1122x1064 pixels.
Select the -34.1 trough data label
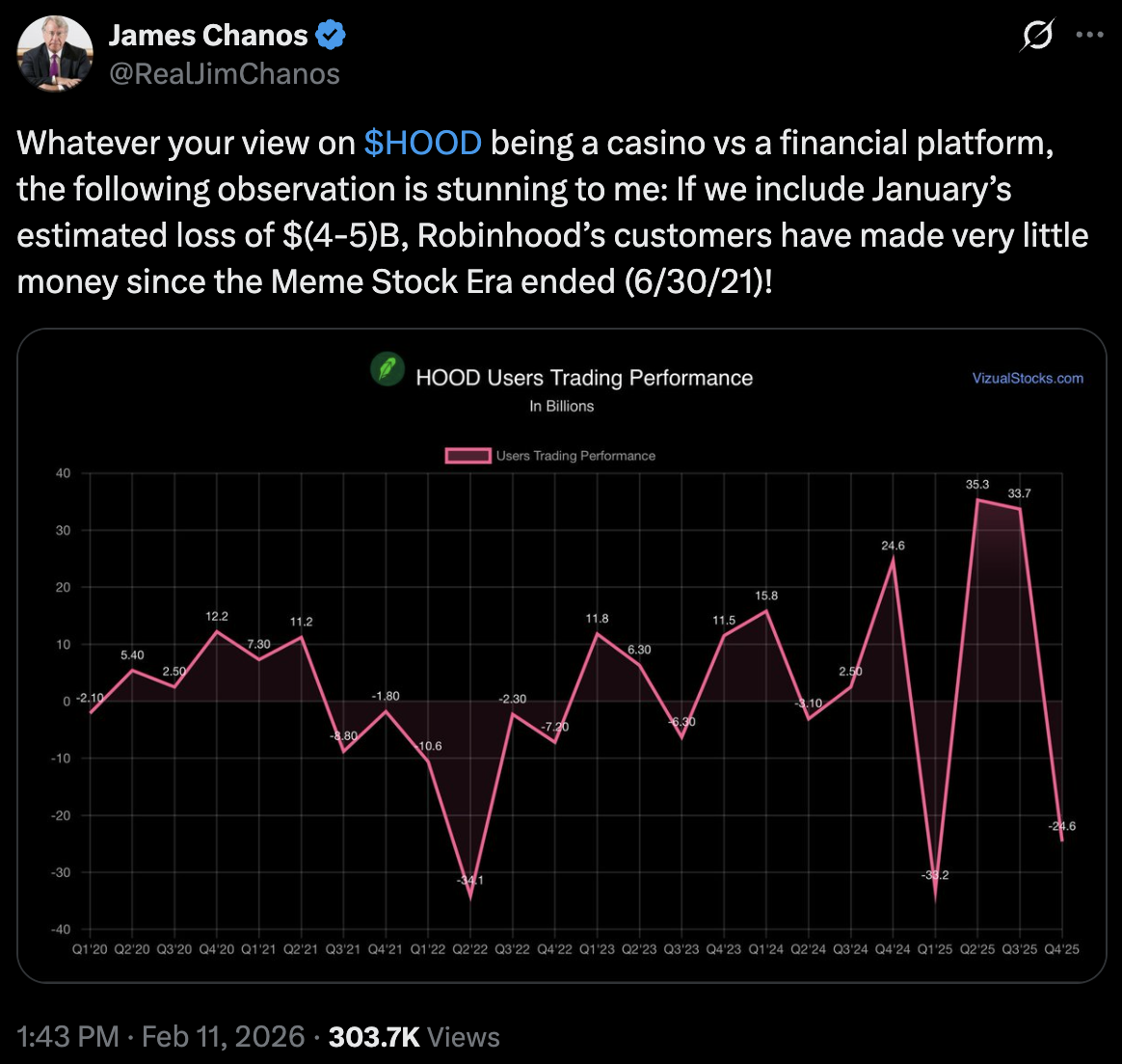470,881
